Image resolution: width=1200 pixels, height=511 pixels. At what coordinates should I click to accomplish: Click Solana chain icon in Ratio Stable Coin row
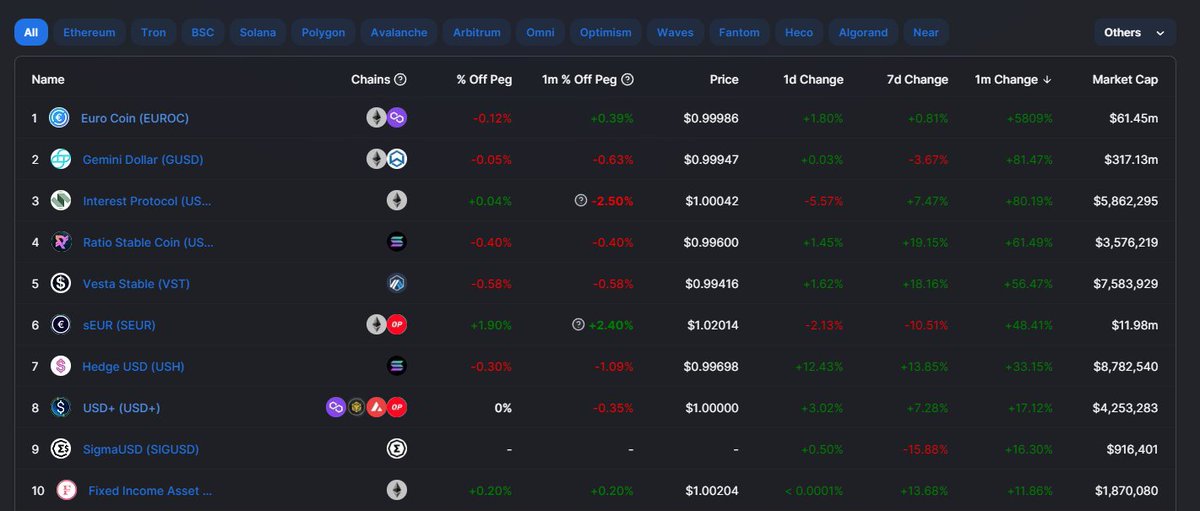[x=397, y=242]
